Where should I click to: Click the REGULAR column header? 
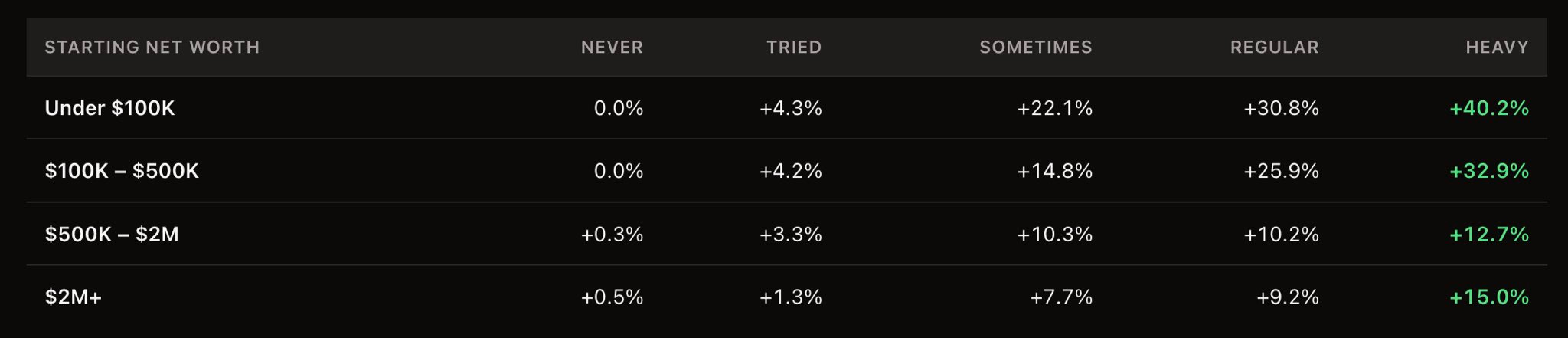click(1275, 48)
